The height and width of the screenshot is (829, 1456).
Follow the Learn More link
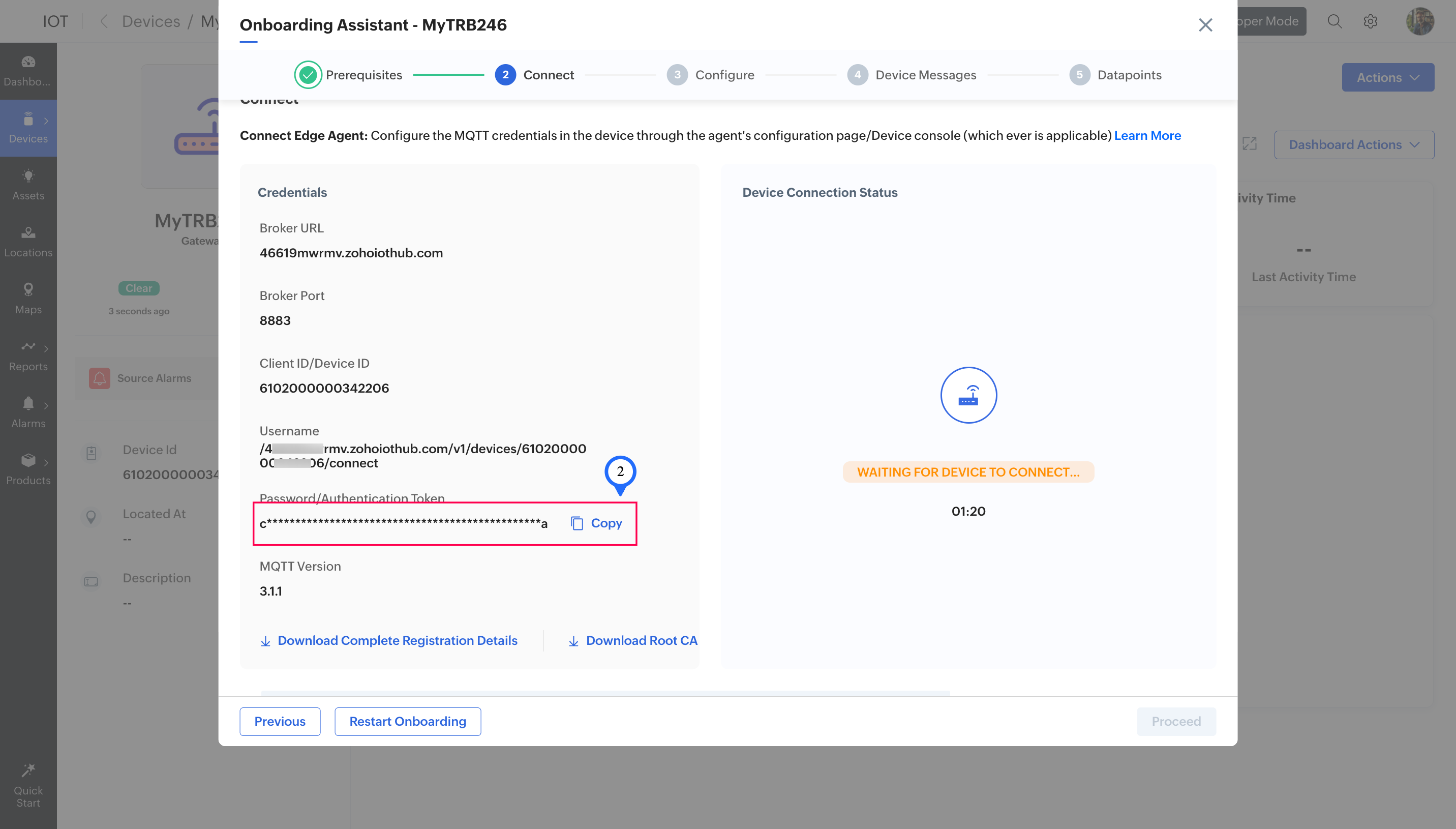click(1147, 135)
